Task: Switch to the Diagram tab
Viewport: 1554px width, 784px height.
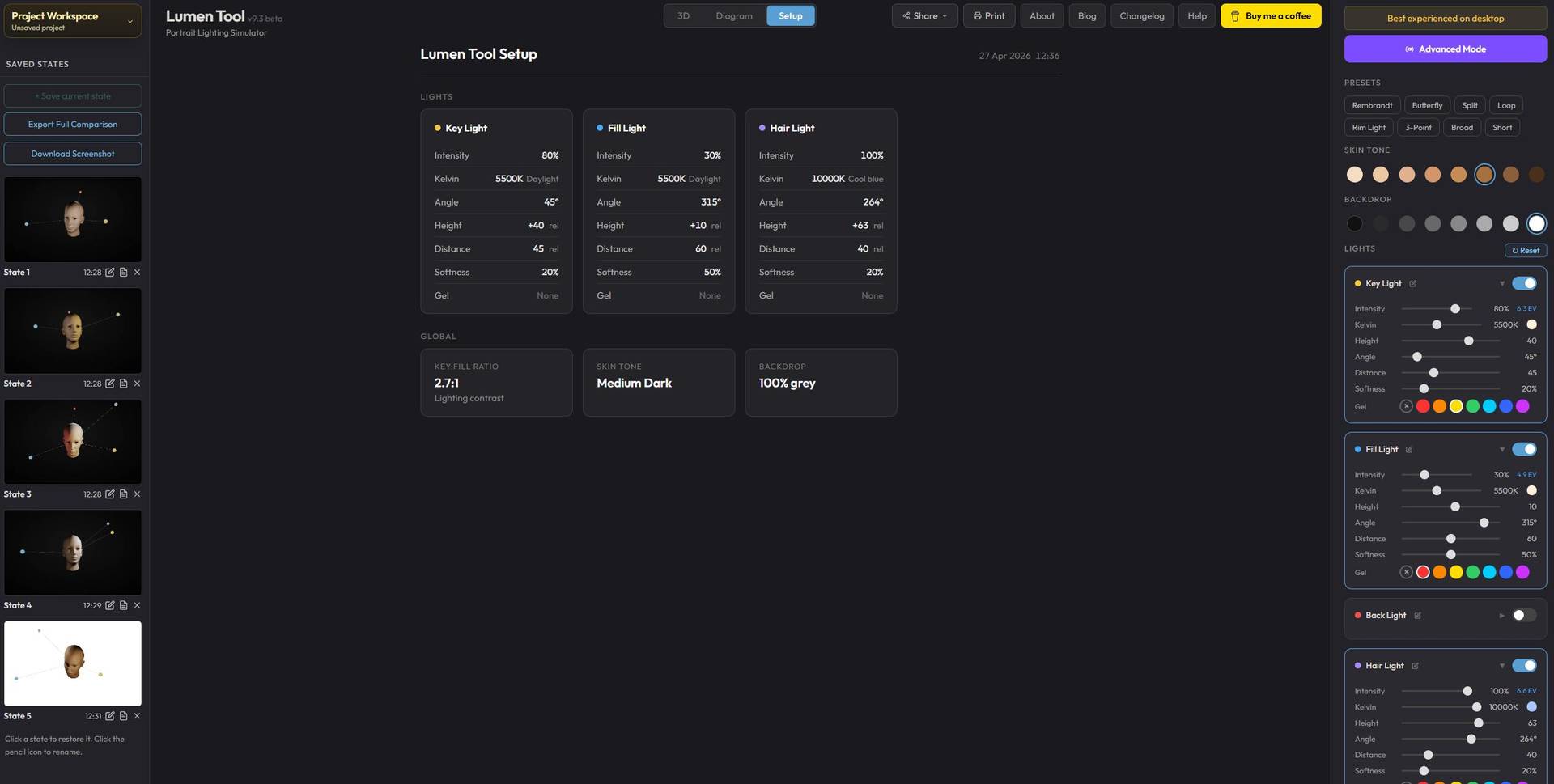Action: 734,16
